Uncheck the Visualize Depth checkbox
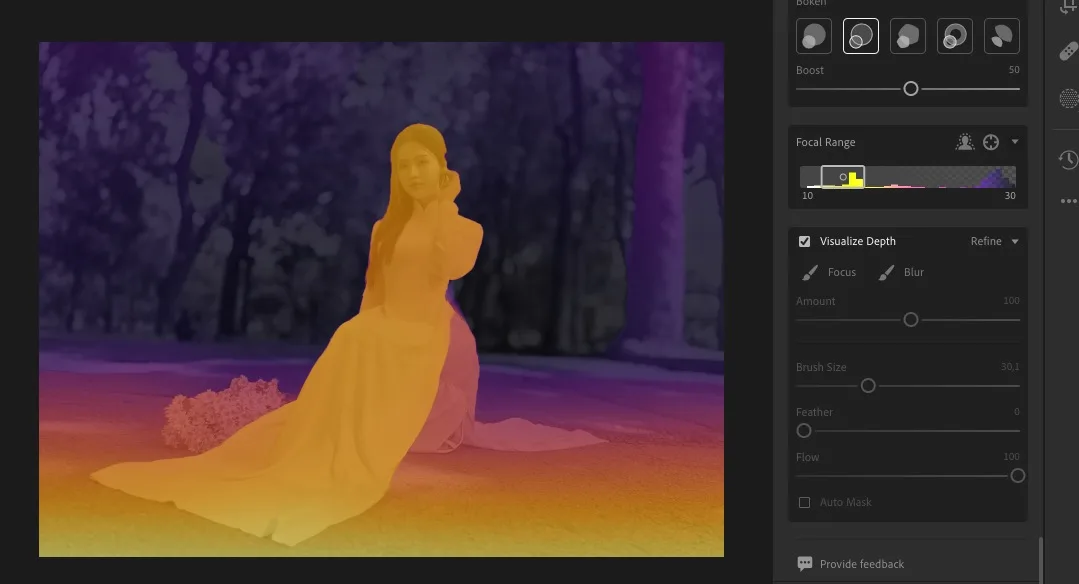Screen dimensions: 1079x584 tap(804, 241)
